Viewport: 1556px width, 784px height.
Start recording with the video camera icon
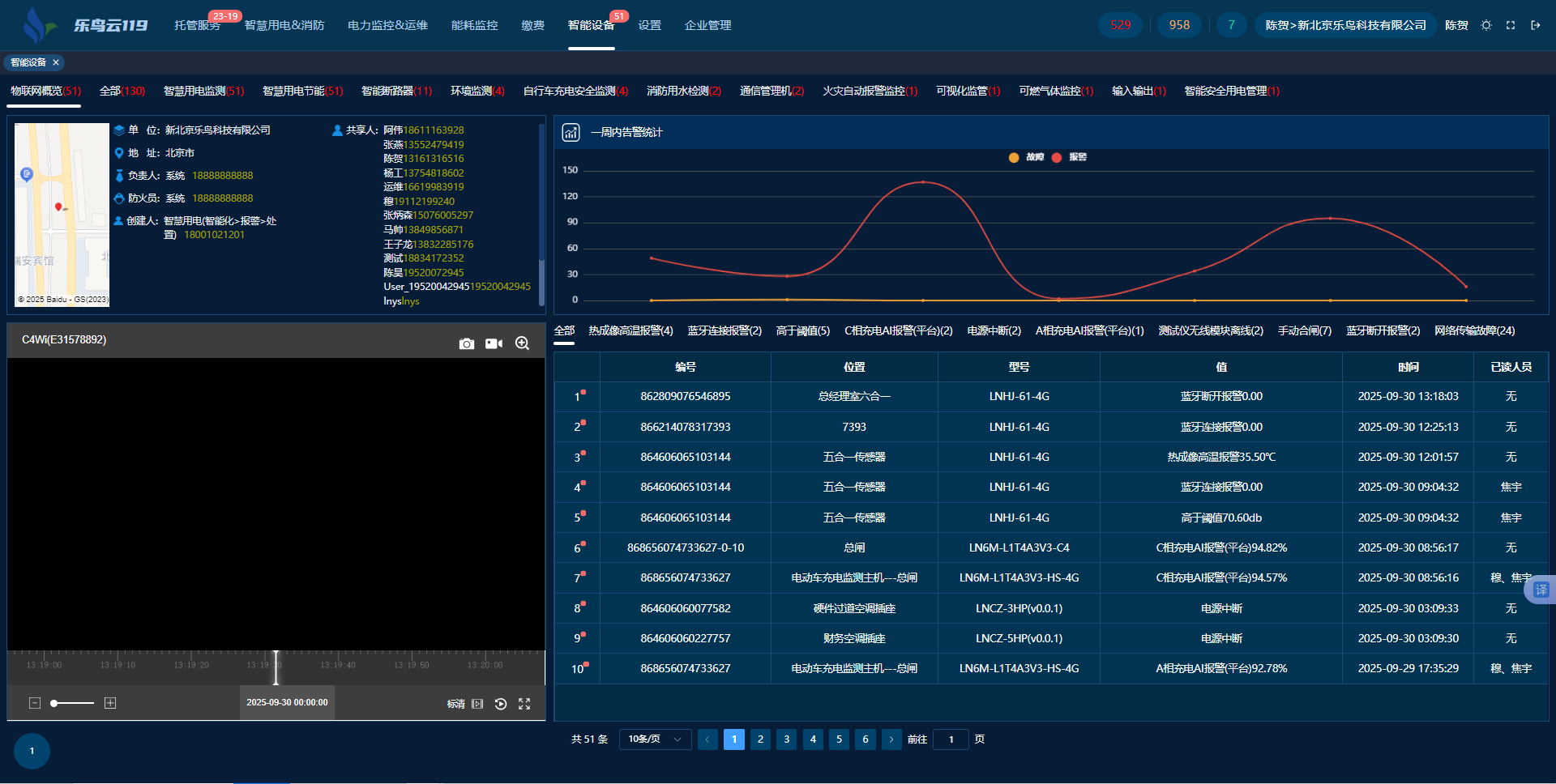coord(494,343)
